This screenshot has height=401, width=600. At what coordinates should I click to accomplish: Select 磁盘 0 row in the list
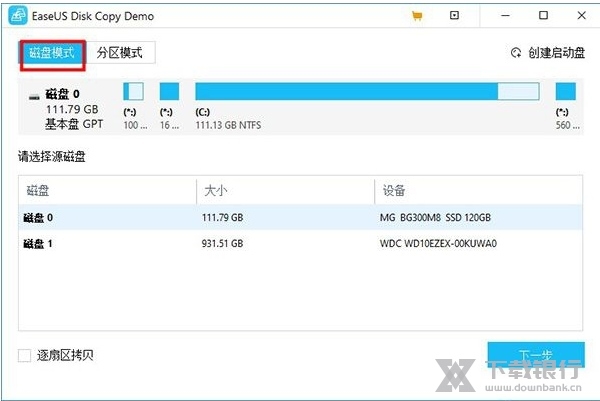click(300, 217)
